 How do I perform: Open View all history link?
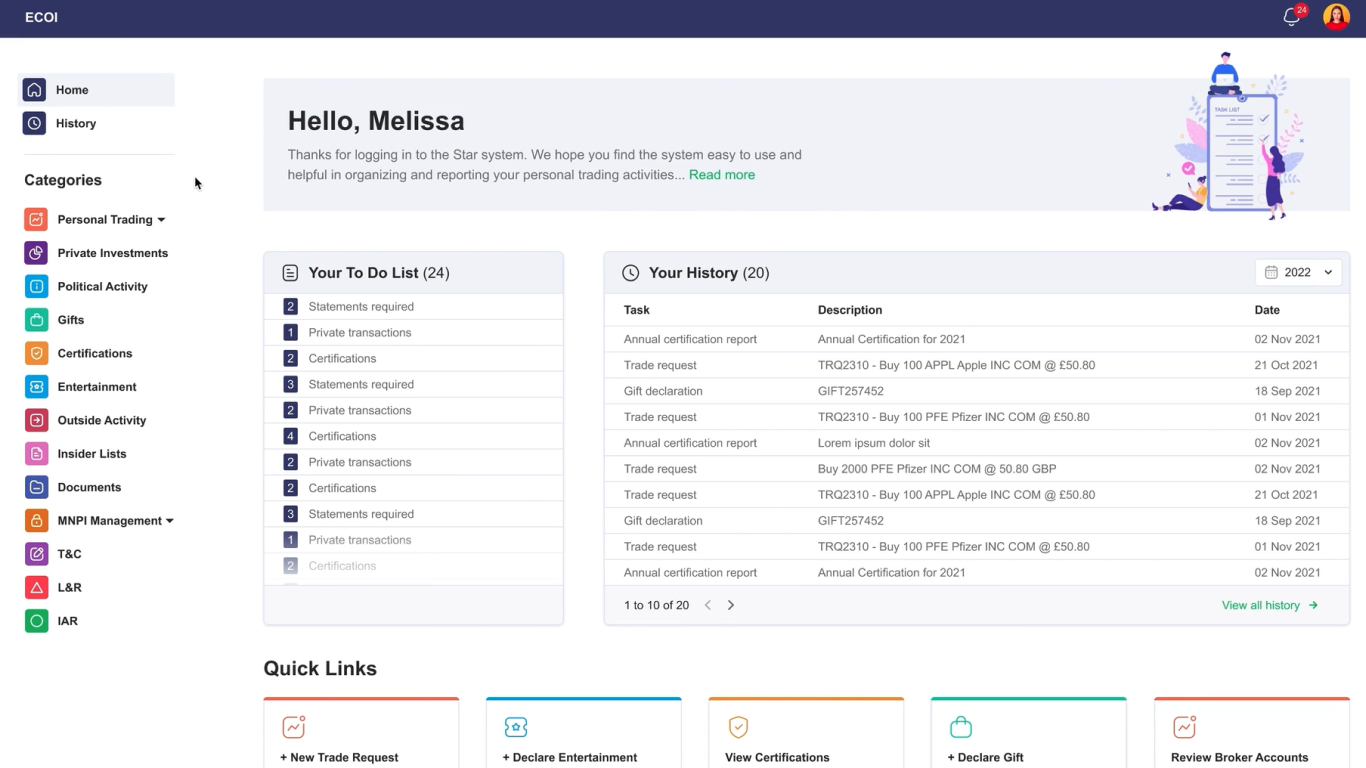tap(1269, 605)
